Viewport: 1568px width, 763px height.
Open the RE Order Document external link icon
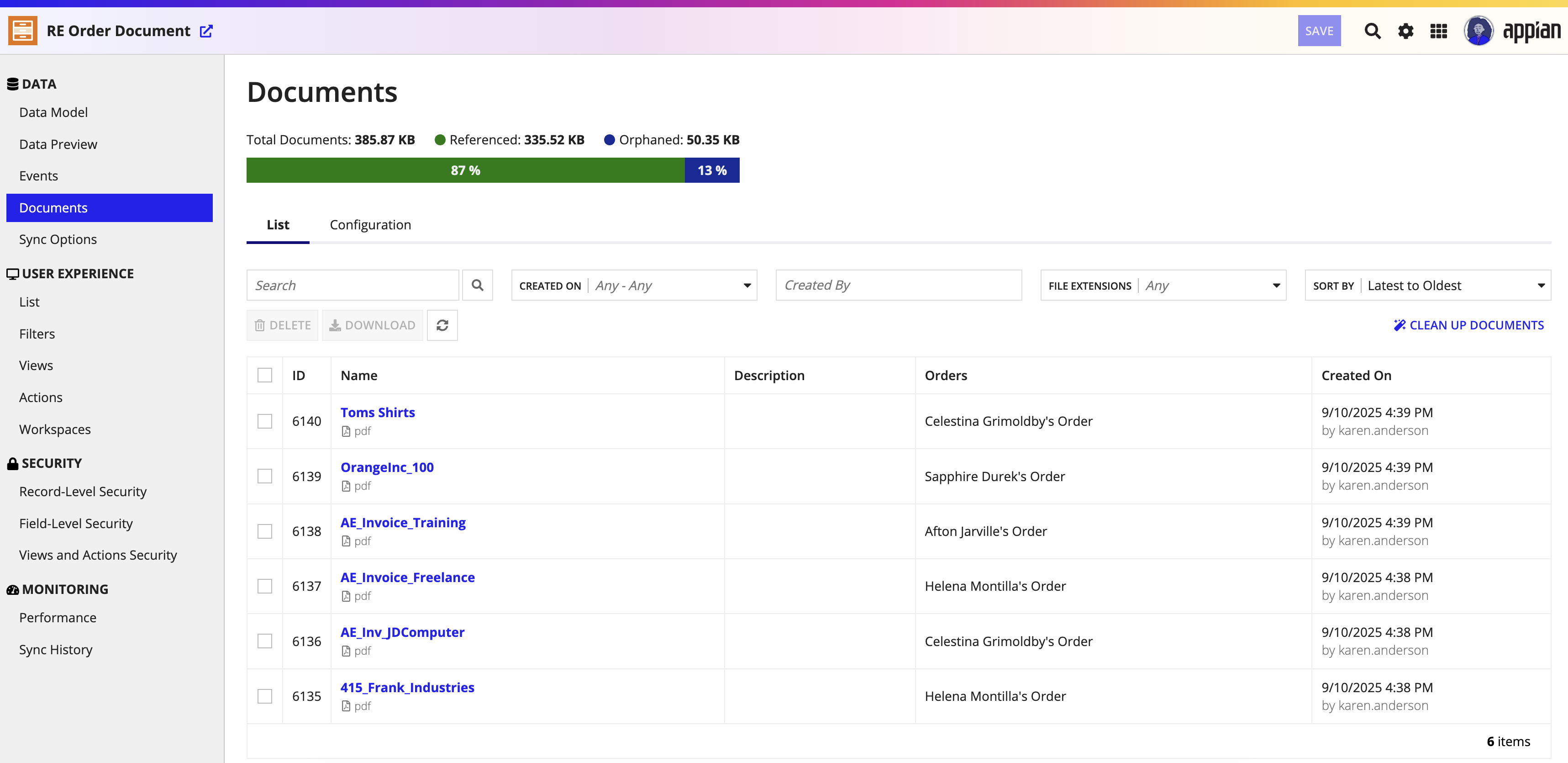click(x=206, y=31)
